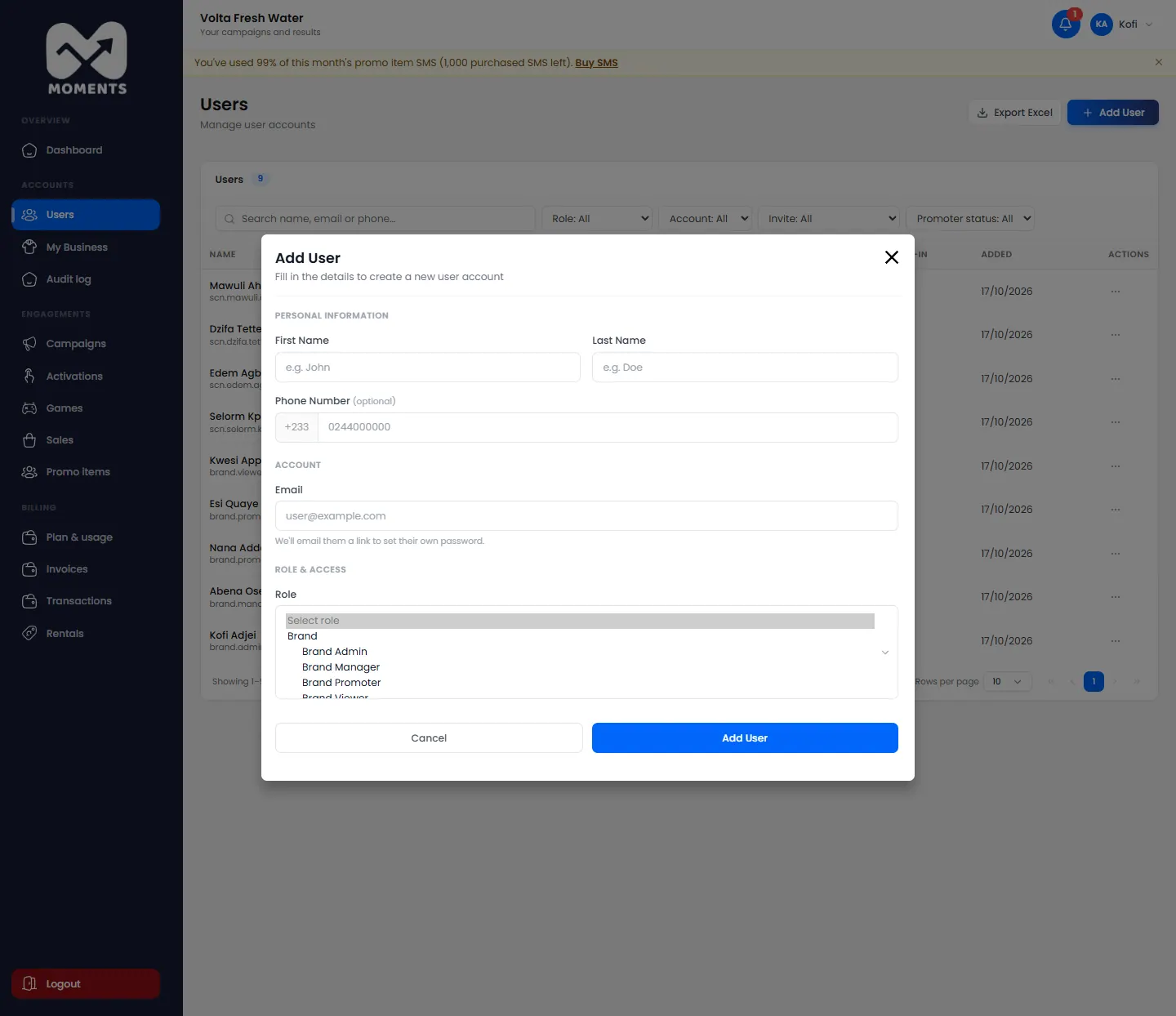Open the notifications bell

1066,25
